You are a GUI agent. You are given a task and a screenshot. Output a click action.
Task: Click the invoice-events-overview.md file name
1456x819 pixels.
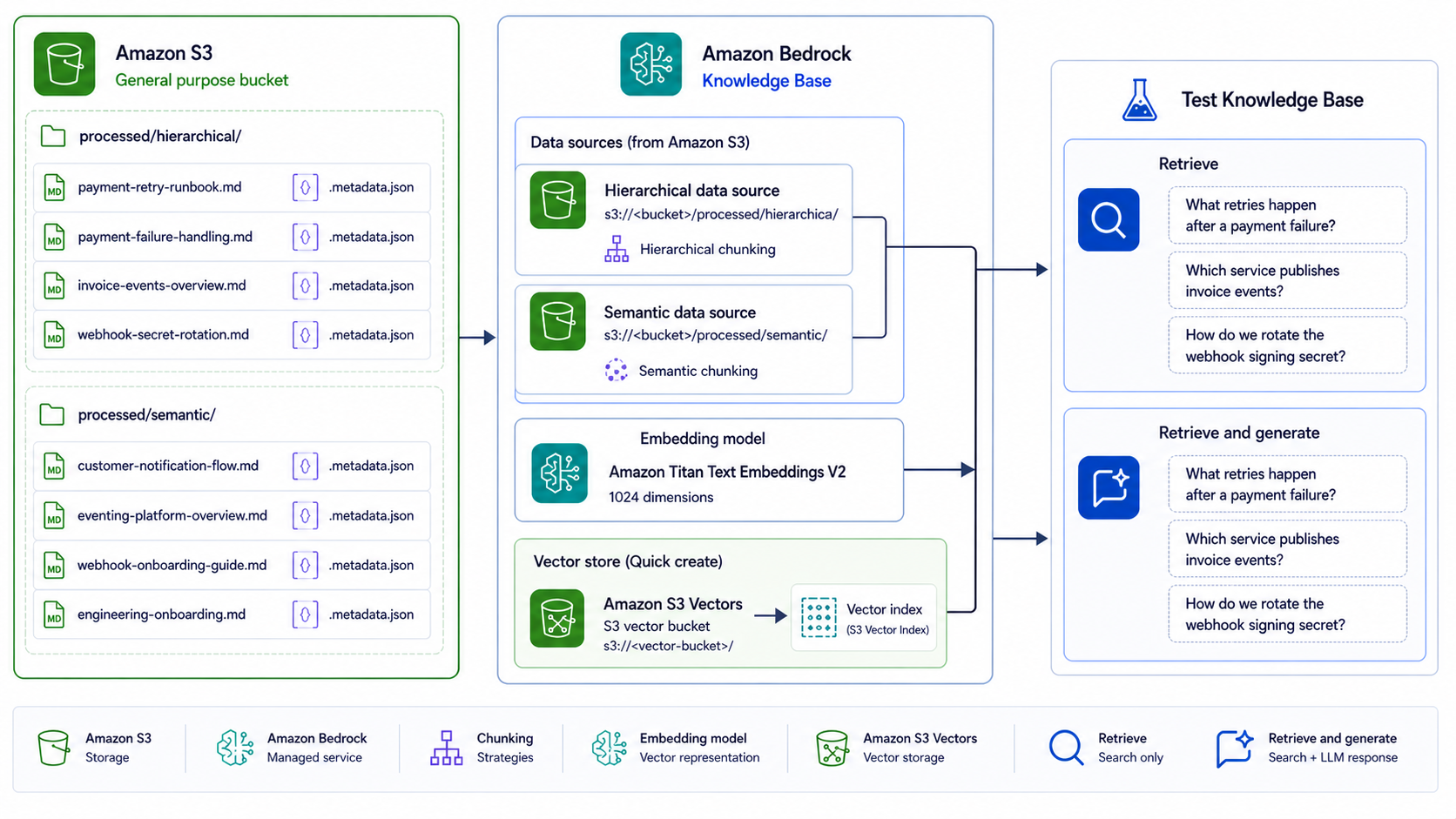tap(161, 285)
